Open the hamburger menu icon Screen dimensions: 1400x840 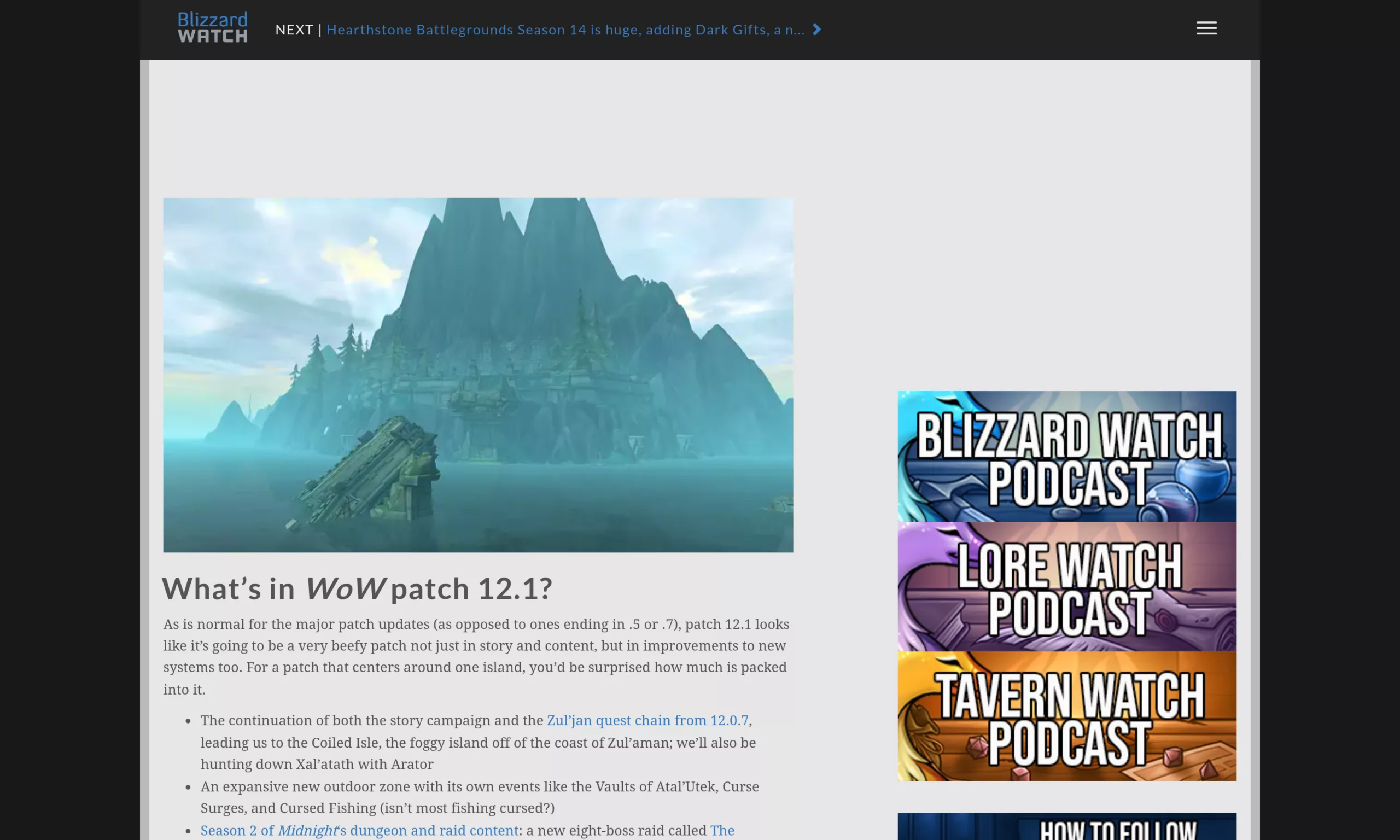[x=1206, y=28]
